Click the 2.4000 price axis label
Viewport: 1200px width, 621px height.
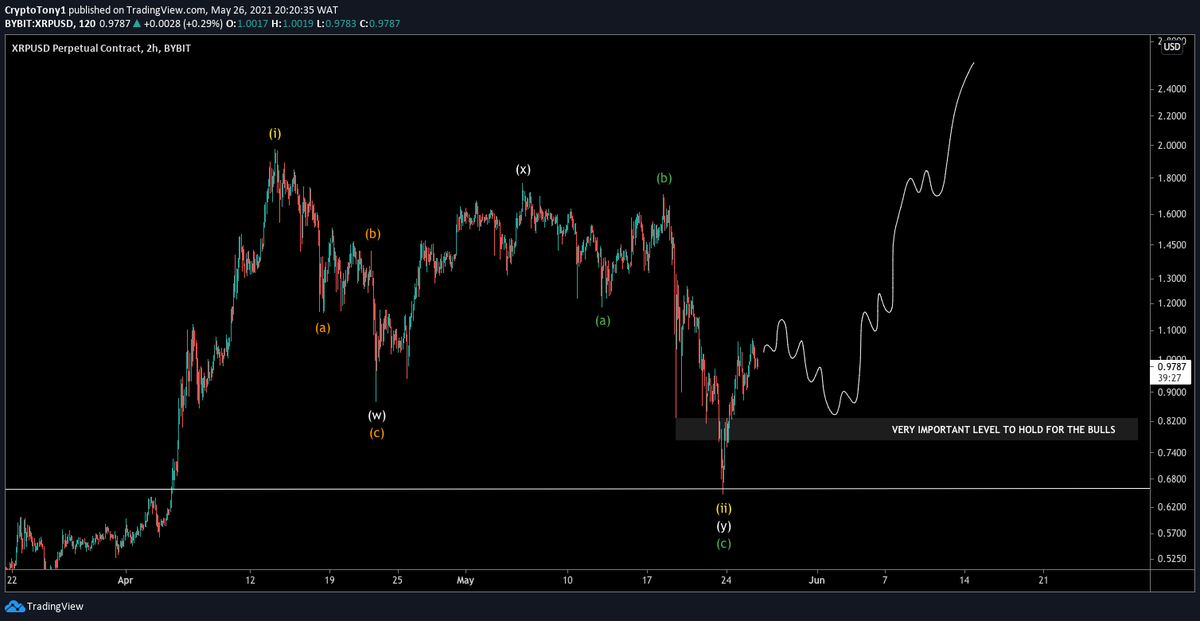1173,88
